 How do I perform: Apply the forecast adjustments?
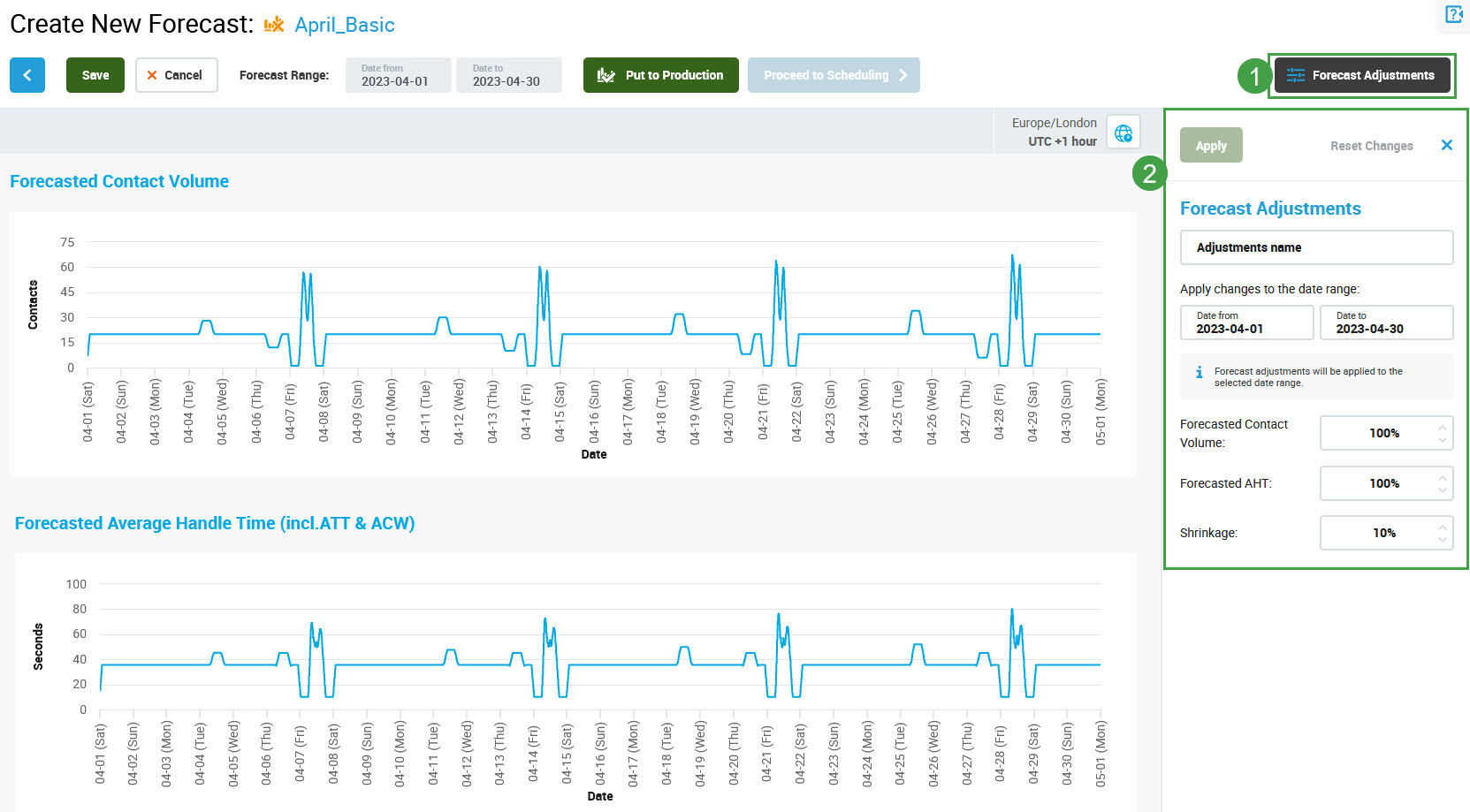pos(1211,146)
